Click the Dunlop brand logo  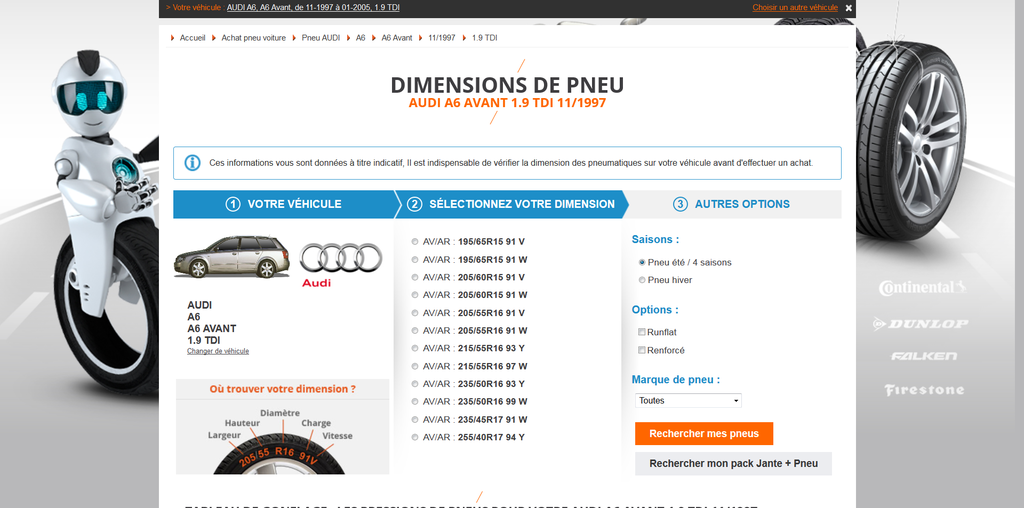920,323
